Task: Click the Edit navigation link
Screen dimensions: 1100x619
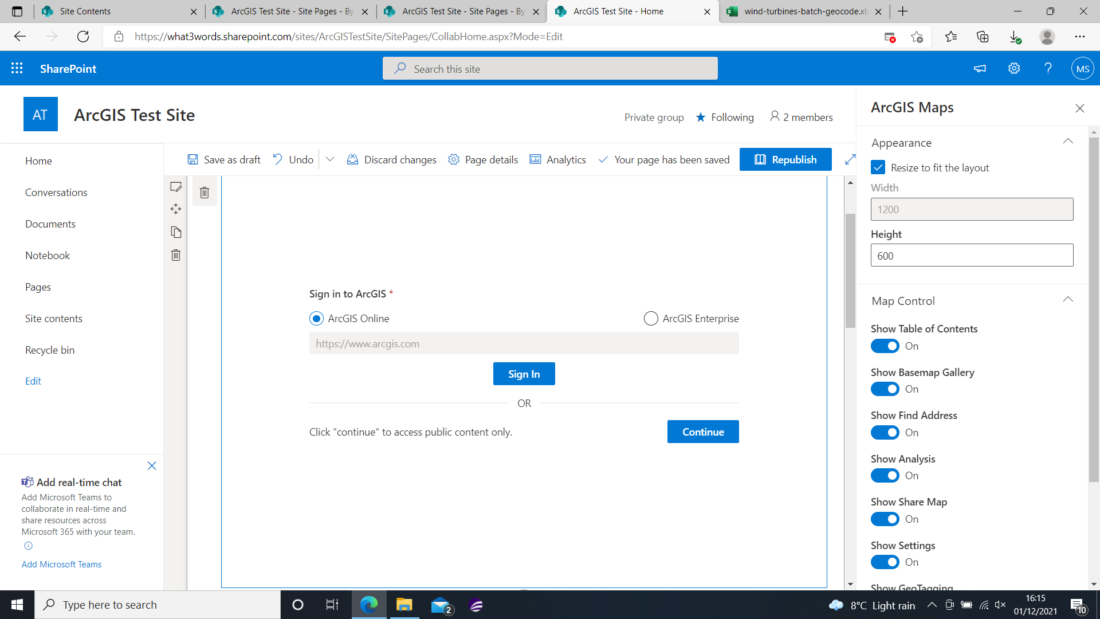Action: [33, 381]
